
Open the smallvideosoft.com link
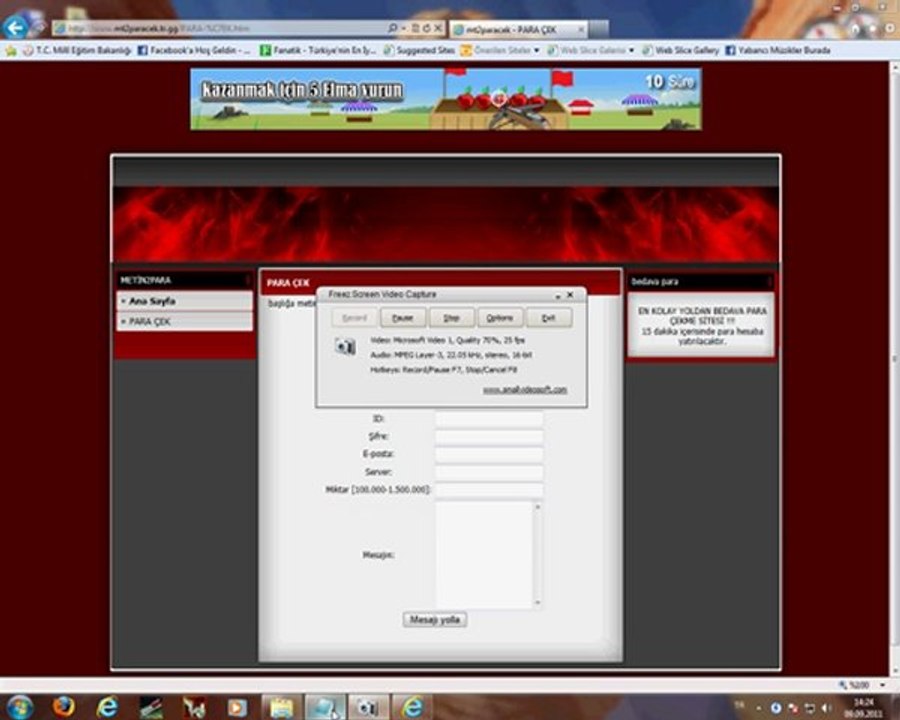[525, 390]
